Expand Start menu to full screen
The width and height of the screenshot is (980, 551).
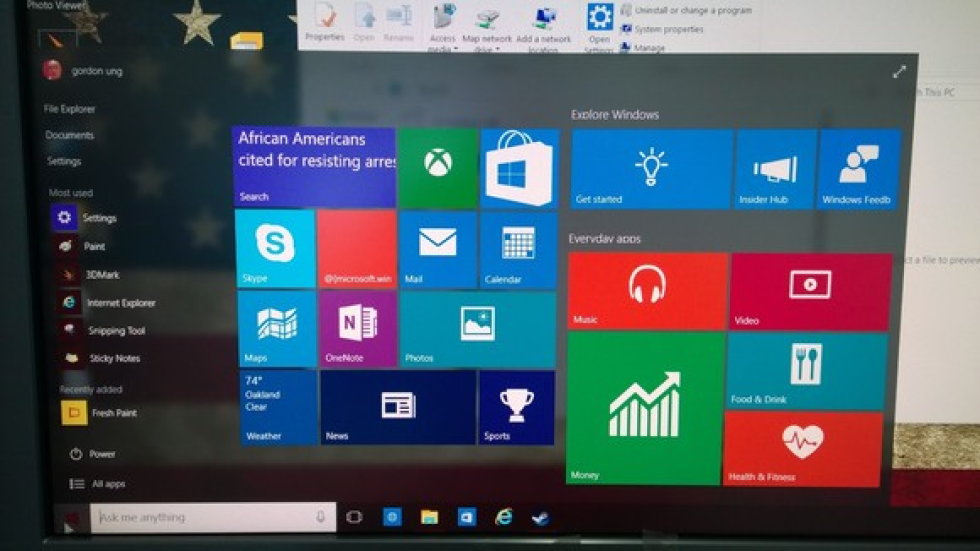click(899, 72)
